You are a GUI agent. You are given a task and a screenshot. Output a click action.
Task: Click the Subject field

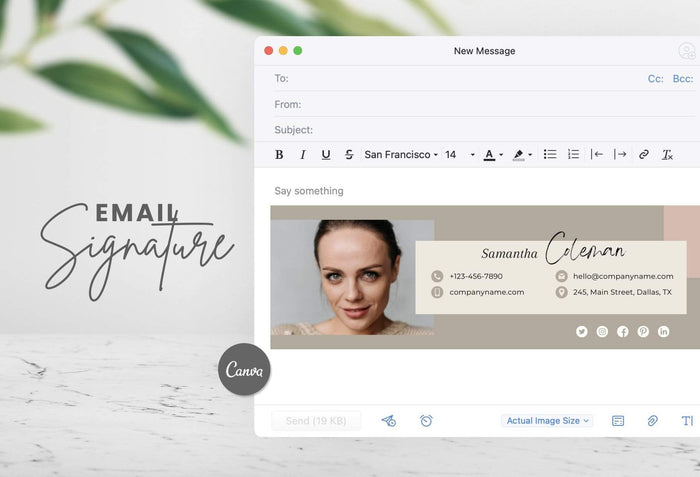click(484, 130)
